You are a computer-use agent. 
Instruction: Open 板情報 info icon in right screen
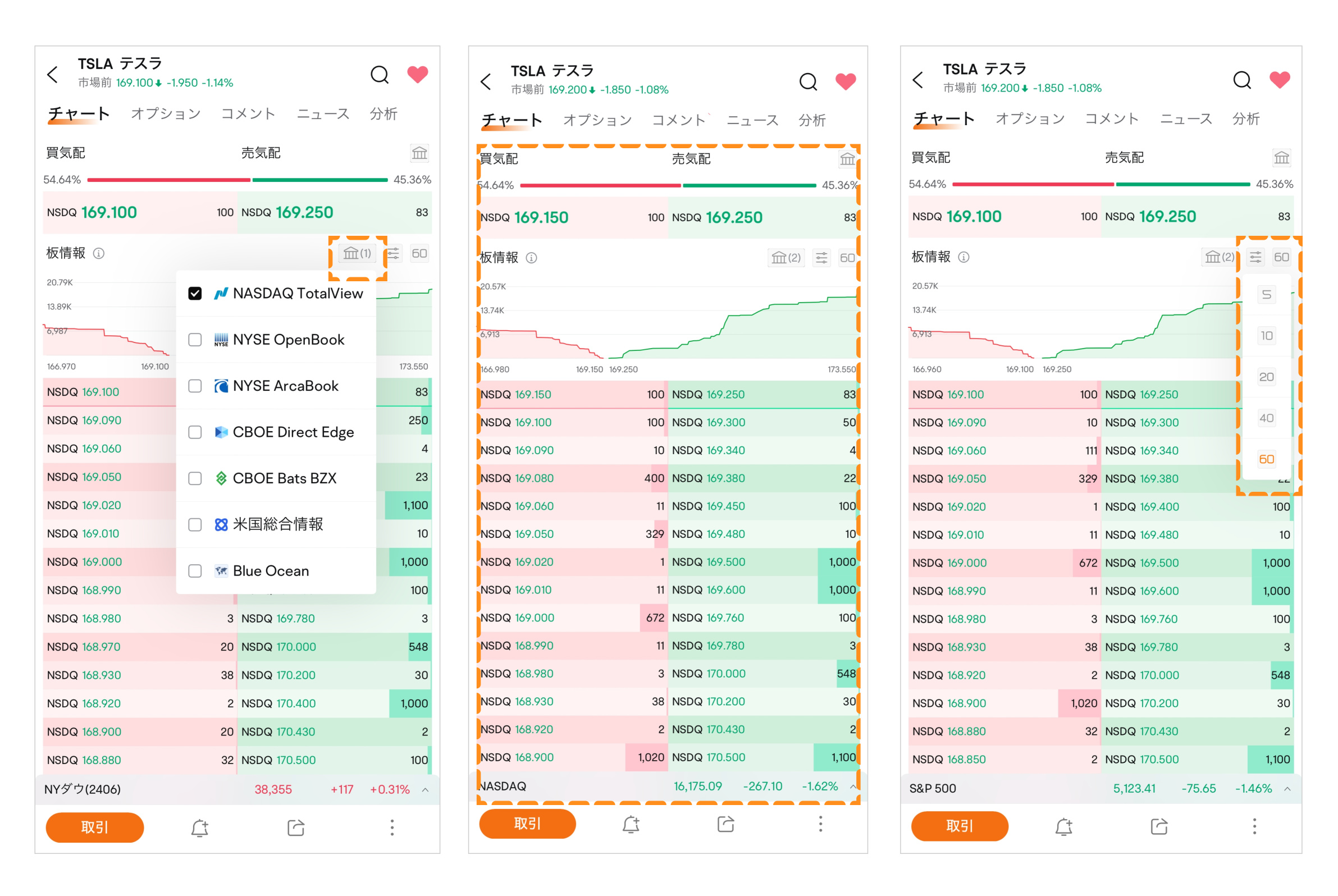963,257
